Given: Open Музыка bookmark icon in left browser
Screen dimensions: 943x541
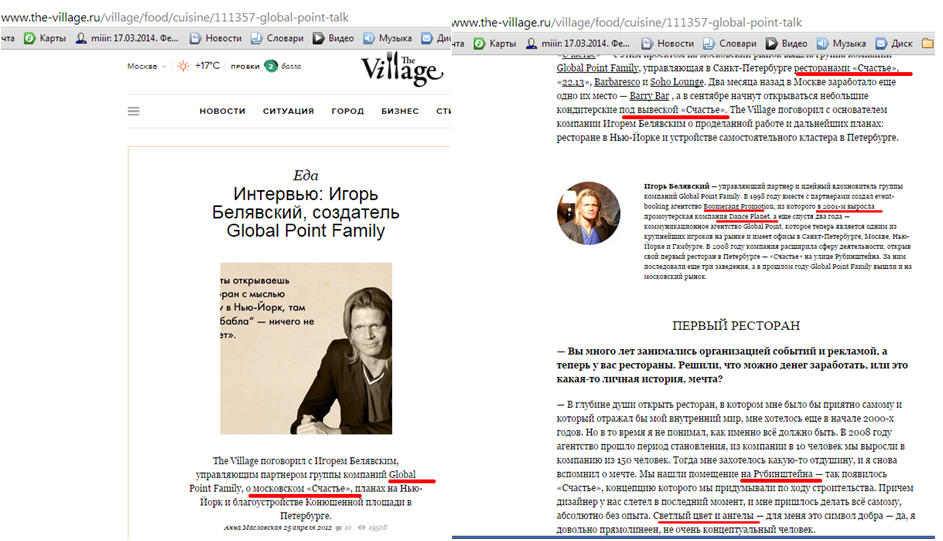Looking at the screenshot, I should [368, 38].
